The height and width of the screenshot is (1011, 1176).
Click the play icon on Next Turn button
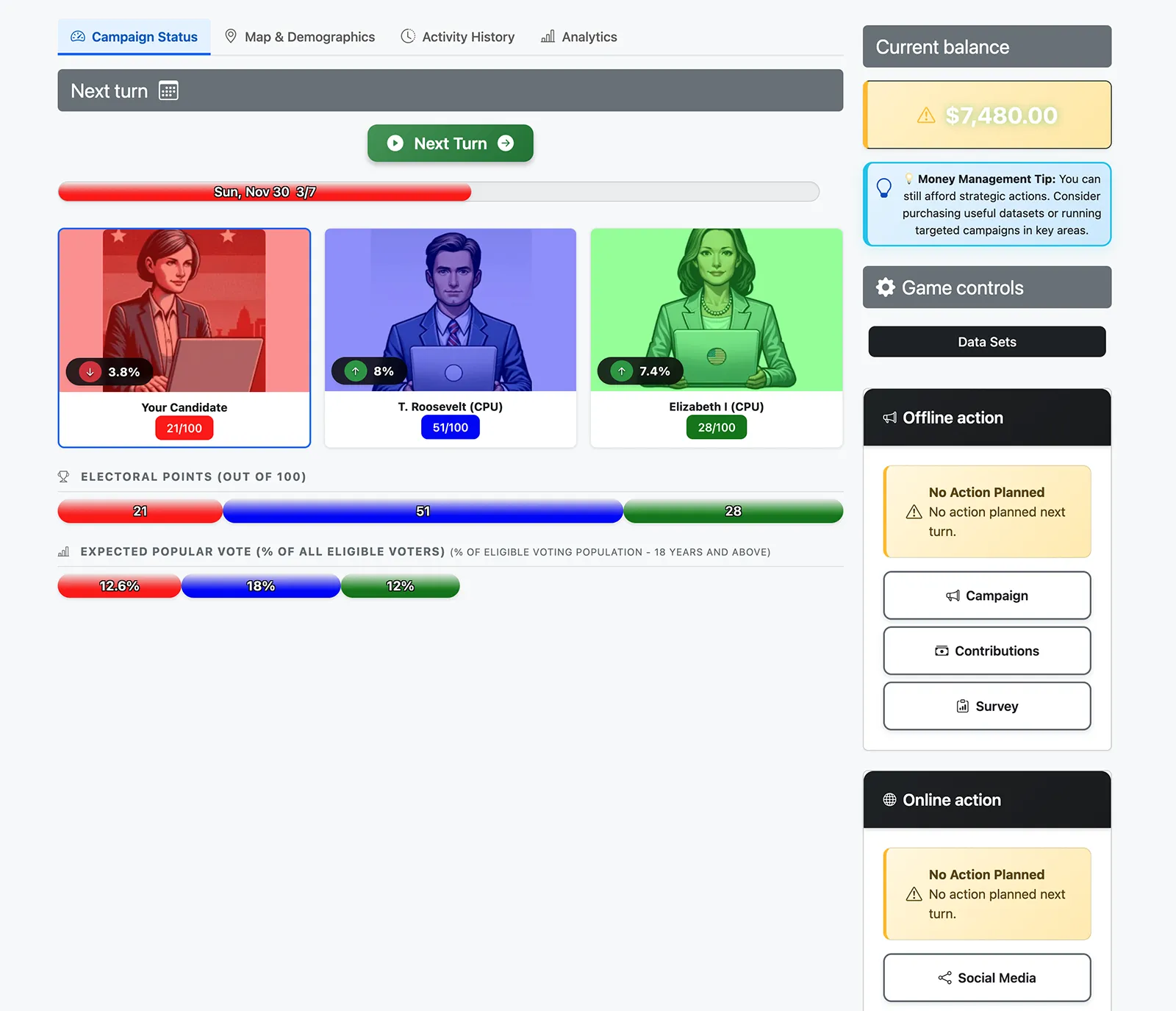pos(395,143)
